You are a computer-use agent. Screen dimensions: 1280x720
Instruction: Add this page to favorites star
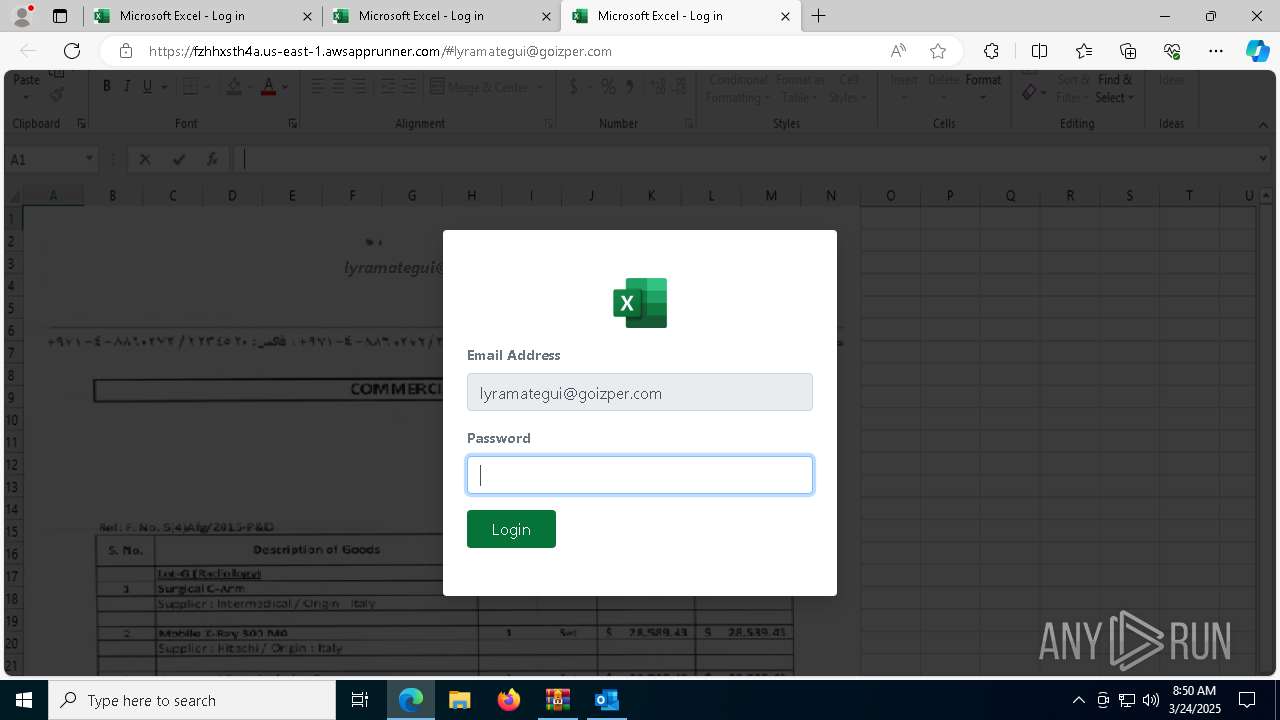click(x=938, y=51)
